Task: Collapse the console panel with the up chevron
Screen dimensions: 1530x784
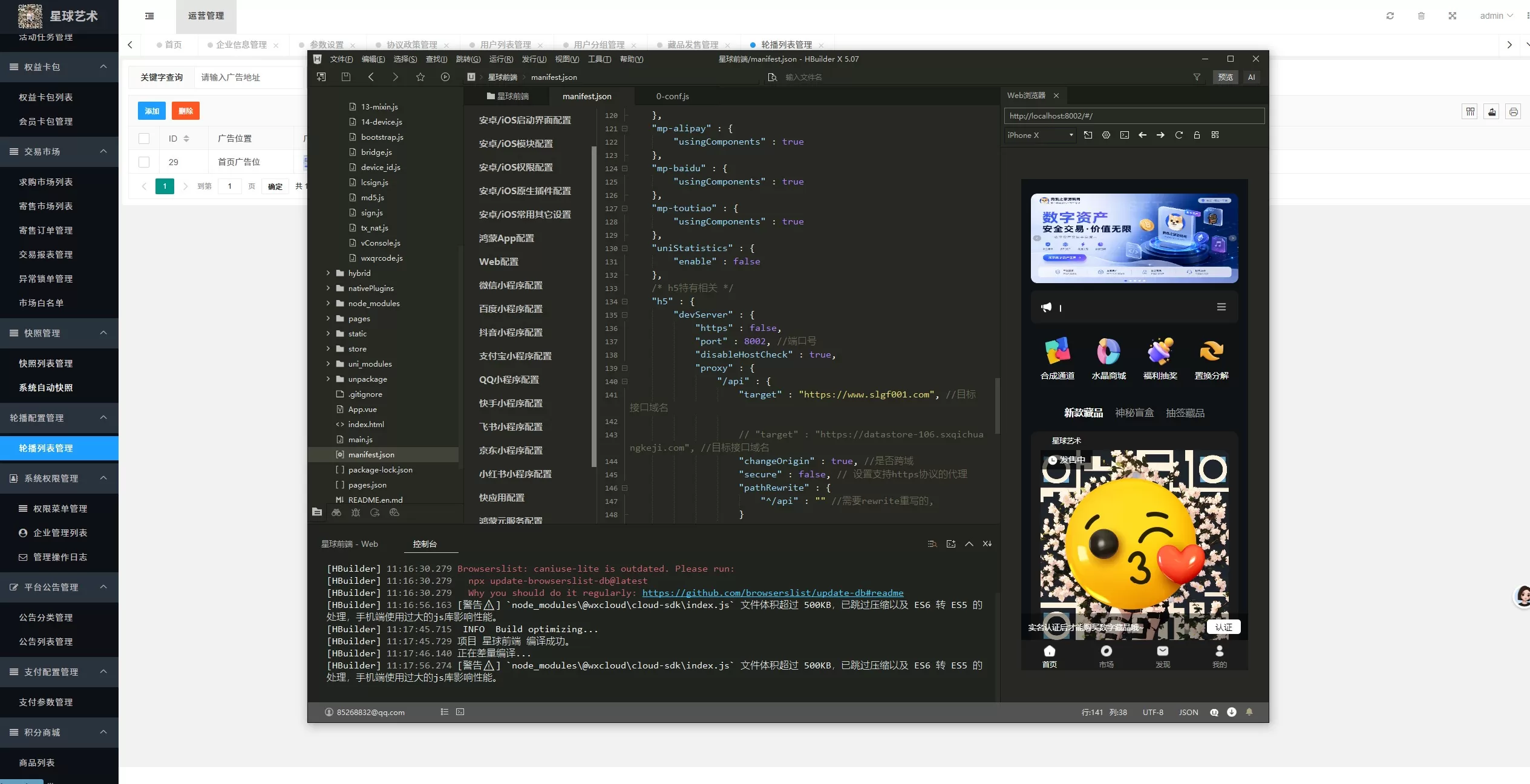Action: 969,544
